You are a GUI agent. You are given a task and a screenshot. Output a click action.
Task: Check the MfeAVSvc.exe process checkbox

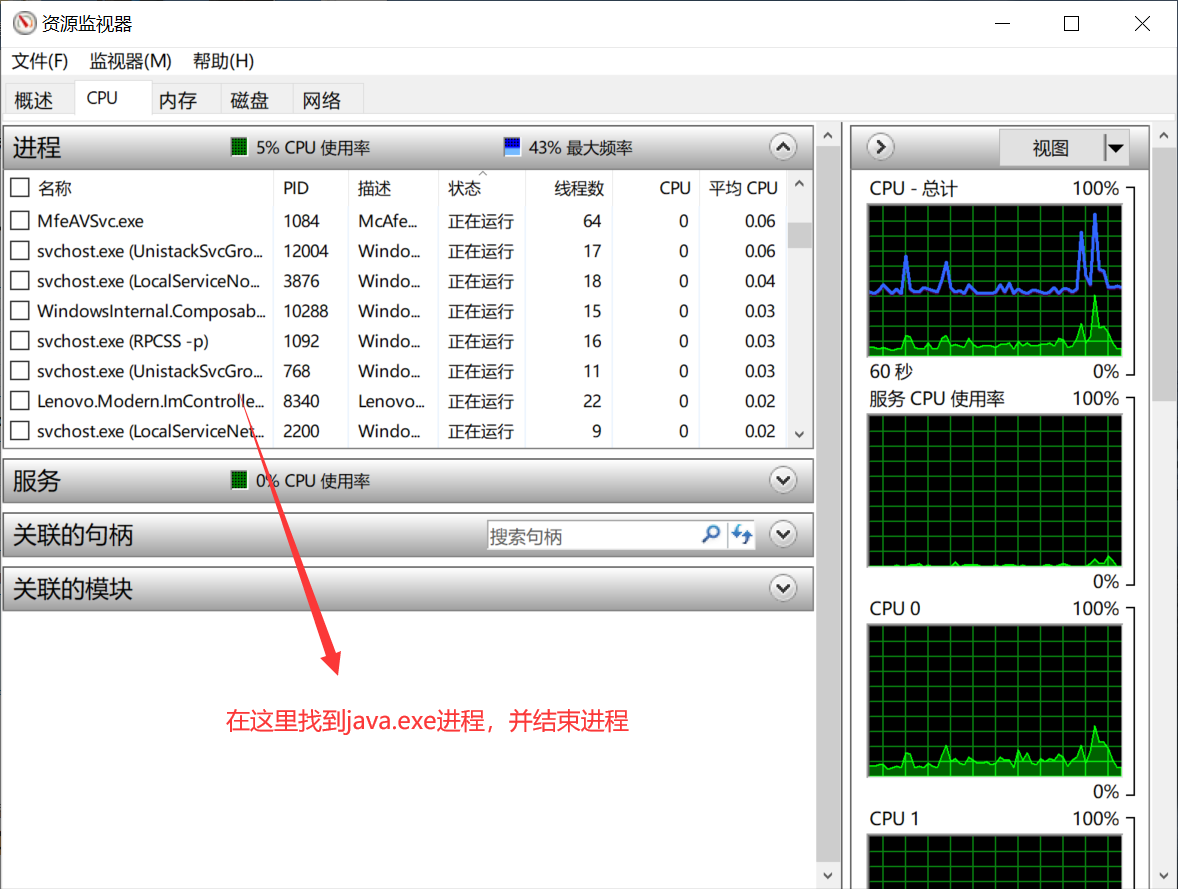(20, 220)
